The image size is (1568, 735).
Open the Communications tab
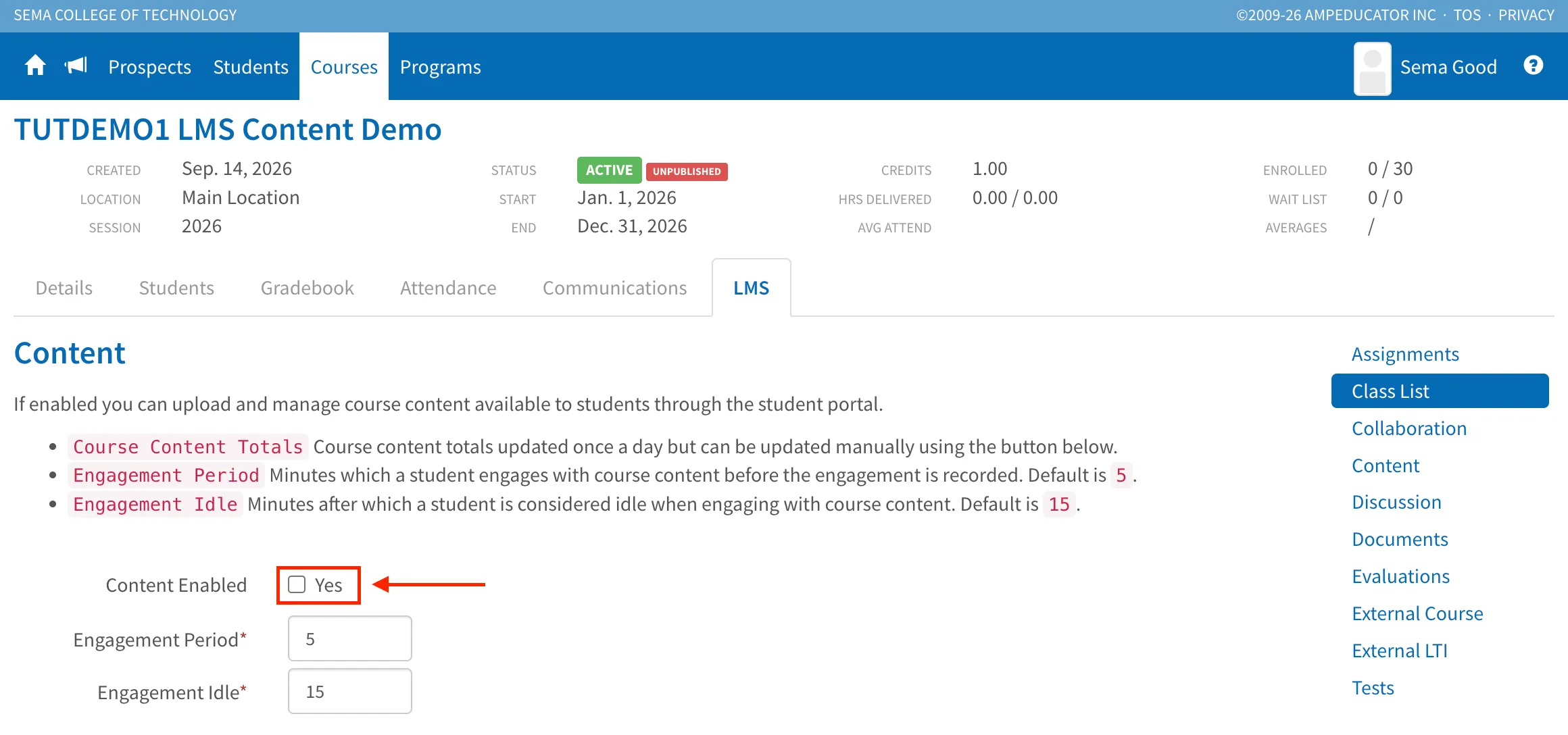(x=615, y=288)
